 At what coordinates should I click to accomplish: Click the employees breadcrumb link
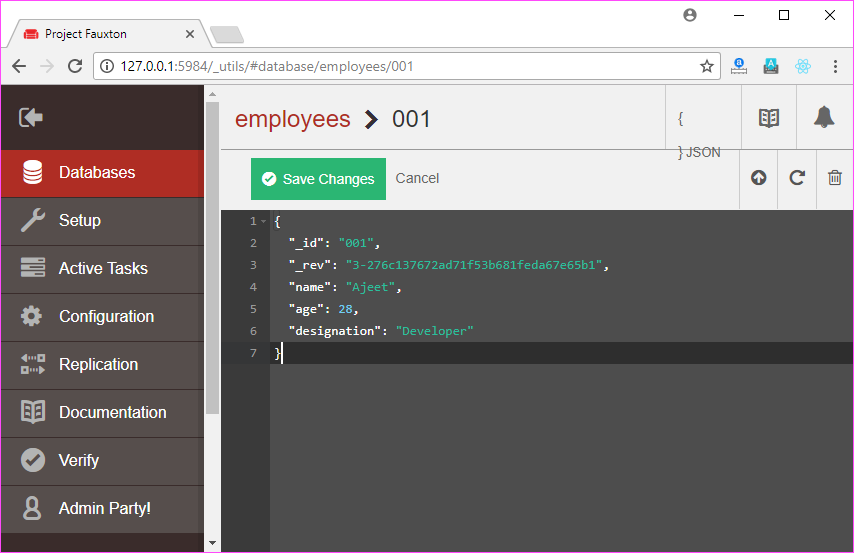click(x=292, y=119)
